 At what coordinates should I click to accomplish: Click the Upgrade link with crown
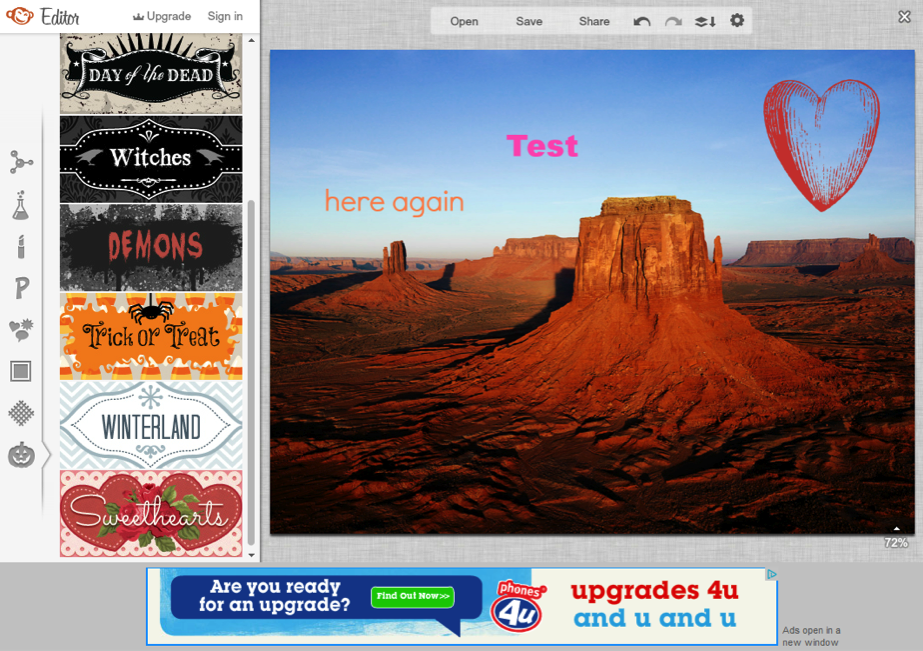click(x=162, y=16)
